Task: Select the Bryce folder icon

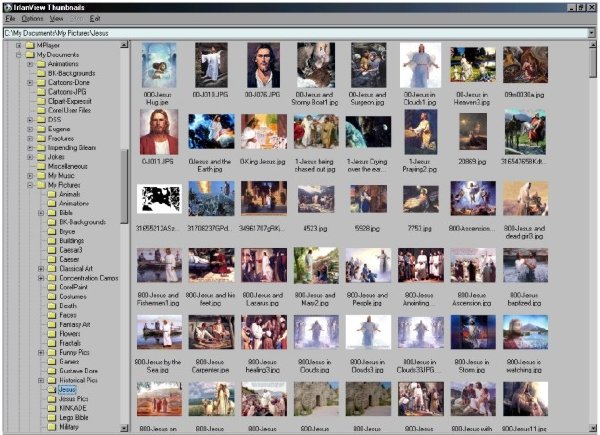Action: 52,231
